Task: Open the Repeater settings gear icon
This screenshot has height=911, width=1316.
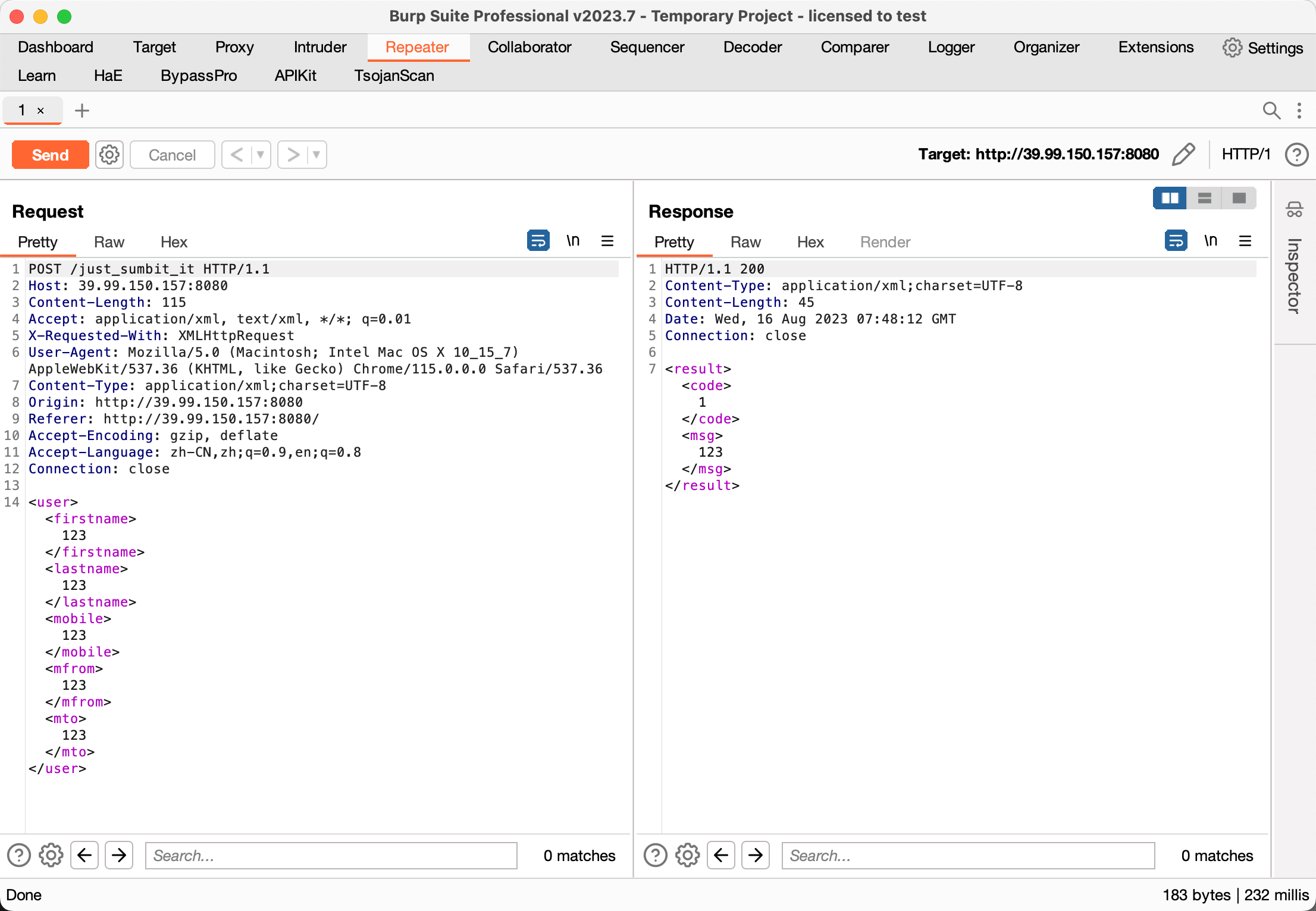Action: coord(108,154)
